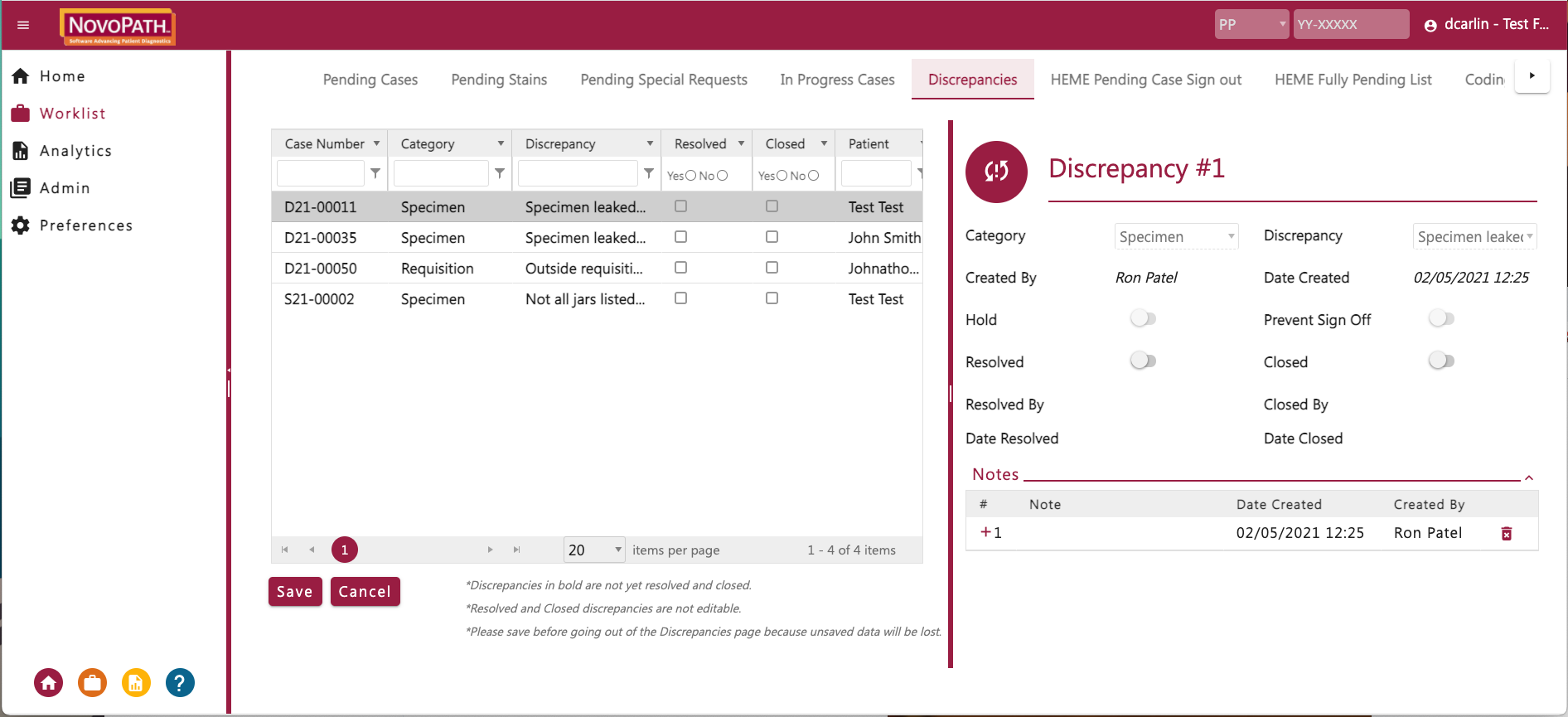Toggle the Closed switch in details

point(1441,361)
